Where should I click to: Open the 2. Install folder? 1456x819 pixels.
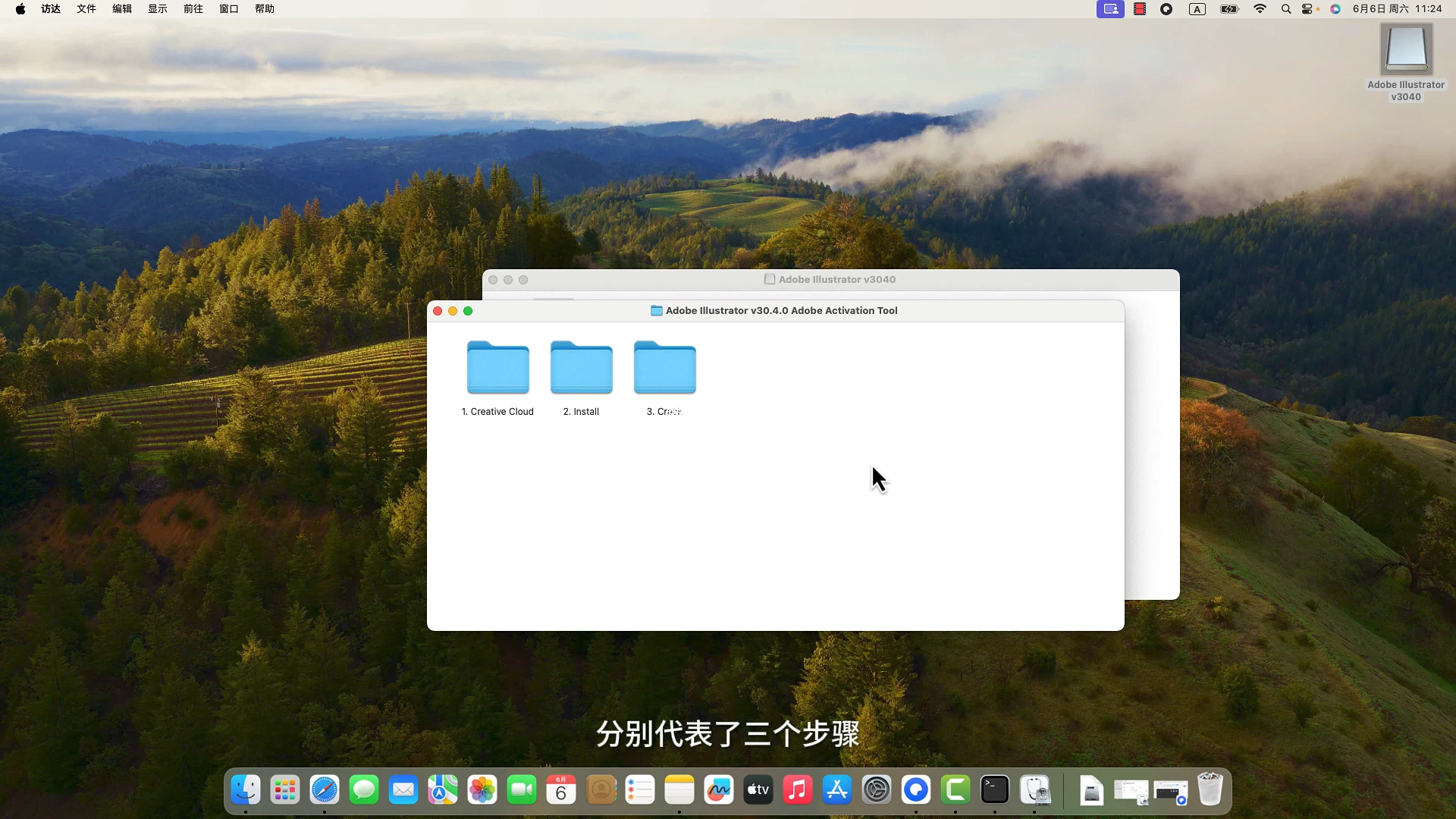581,368
